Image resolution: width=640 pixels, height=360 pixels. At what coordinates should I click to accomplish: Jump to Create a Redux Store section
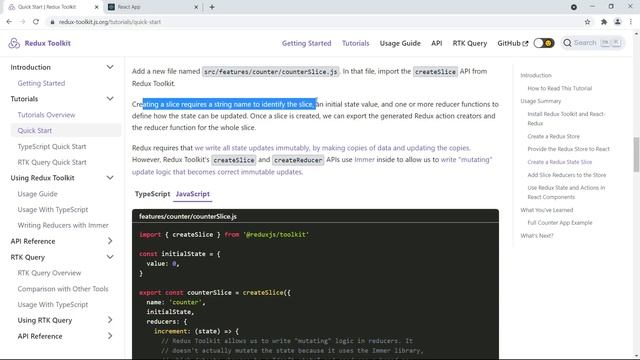click(553, 136)
